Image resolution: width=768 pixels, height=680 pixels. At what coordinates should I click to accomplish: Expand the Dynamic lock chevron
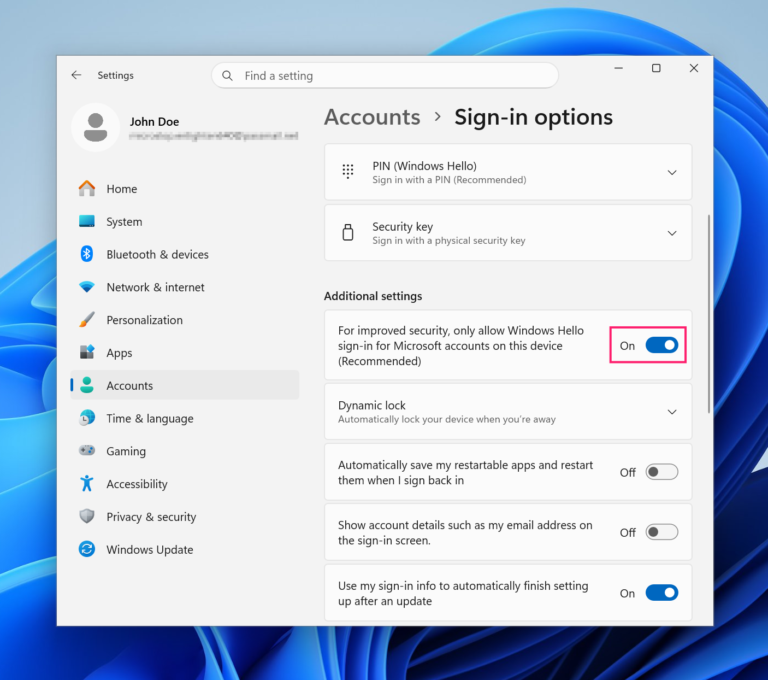pos(672,412)
